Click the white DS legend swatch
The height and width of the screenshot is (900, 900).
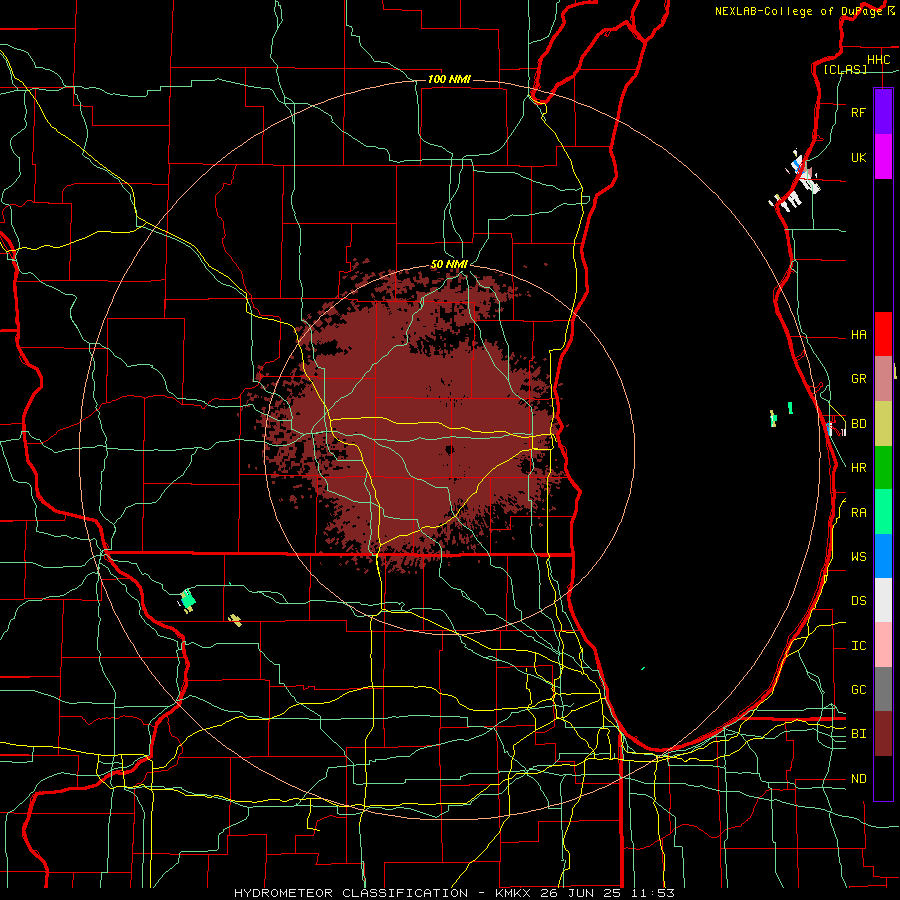pos(883,600)
